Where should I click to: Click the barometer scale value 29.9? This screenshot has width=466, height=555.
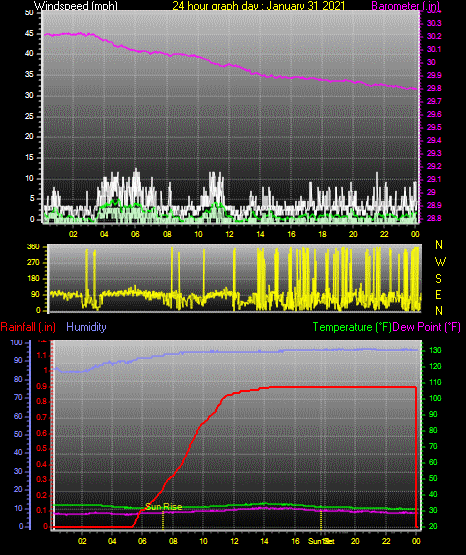click(x=434, y=75)
